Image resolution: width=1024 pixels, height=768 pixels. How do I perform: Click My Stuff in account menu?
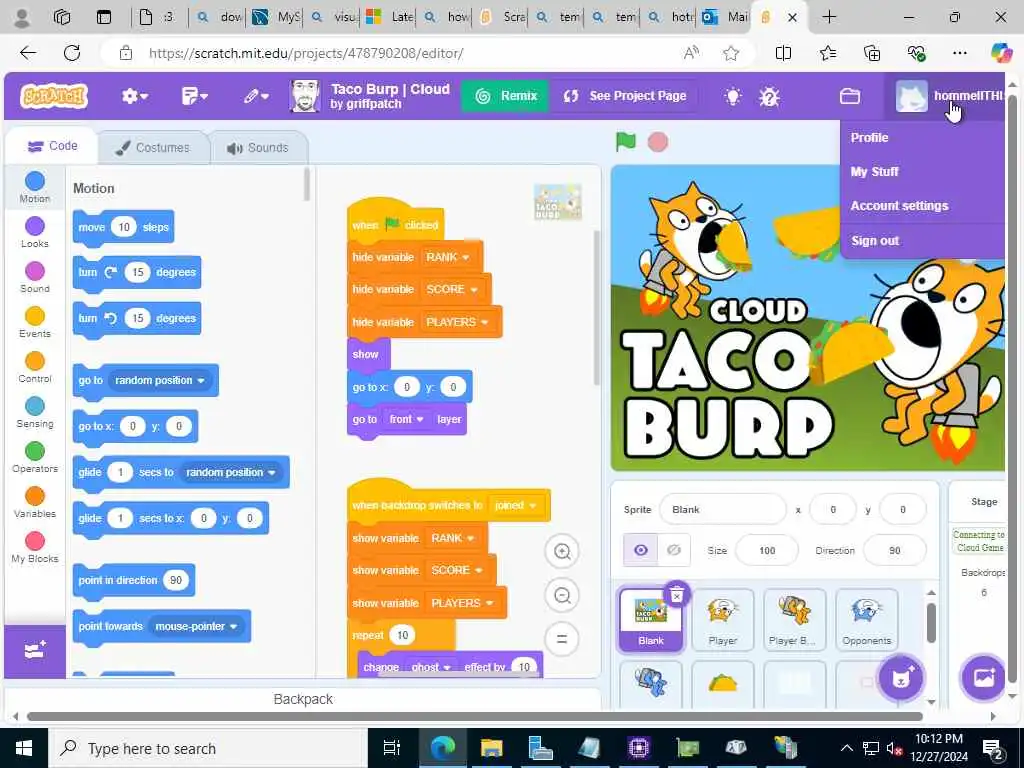pyautogui.click(x=874, y=172)
